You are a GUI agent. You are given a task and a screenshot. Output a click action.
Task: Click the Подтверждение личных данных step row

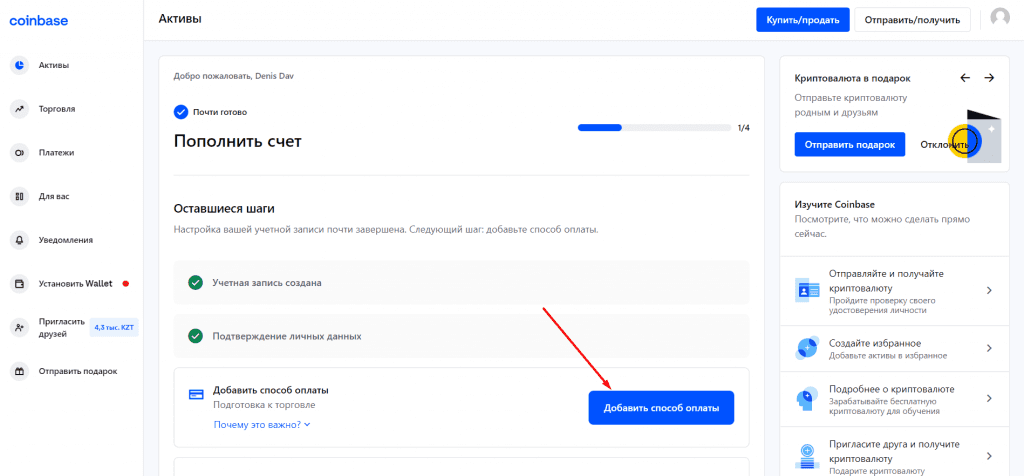[461, 336]
